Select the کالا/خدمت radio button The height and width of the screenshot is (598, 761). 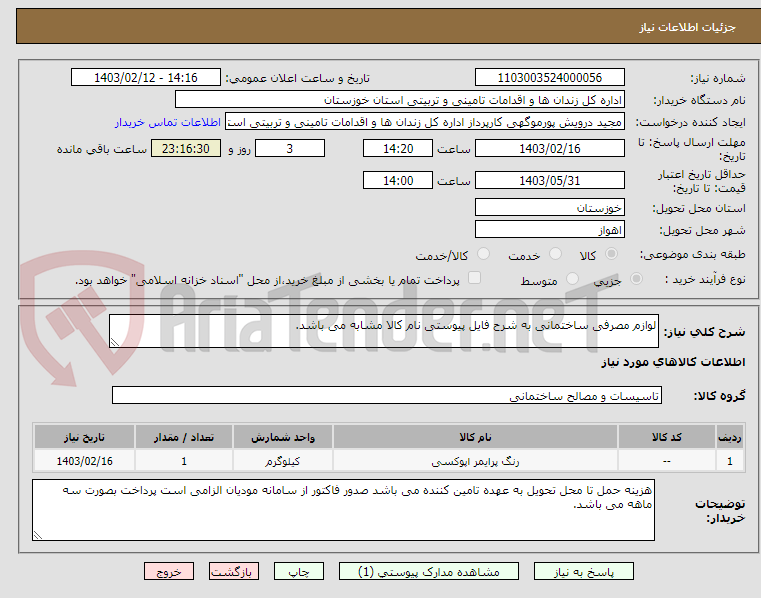point(483,253)
